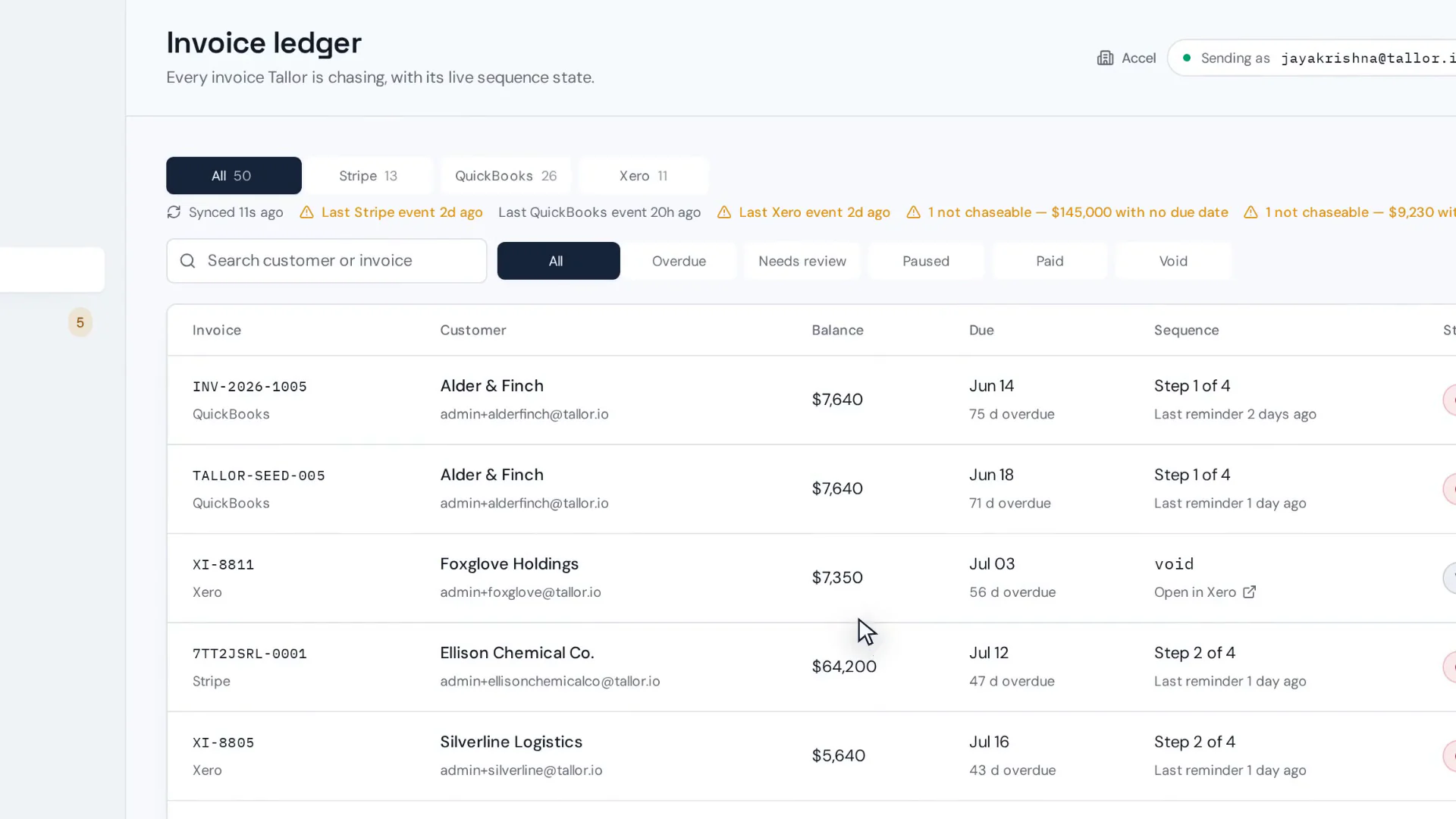Viewport: 1456px width, 819px height.
Task: Click the search magnifier icon
Action: (188, 261)
